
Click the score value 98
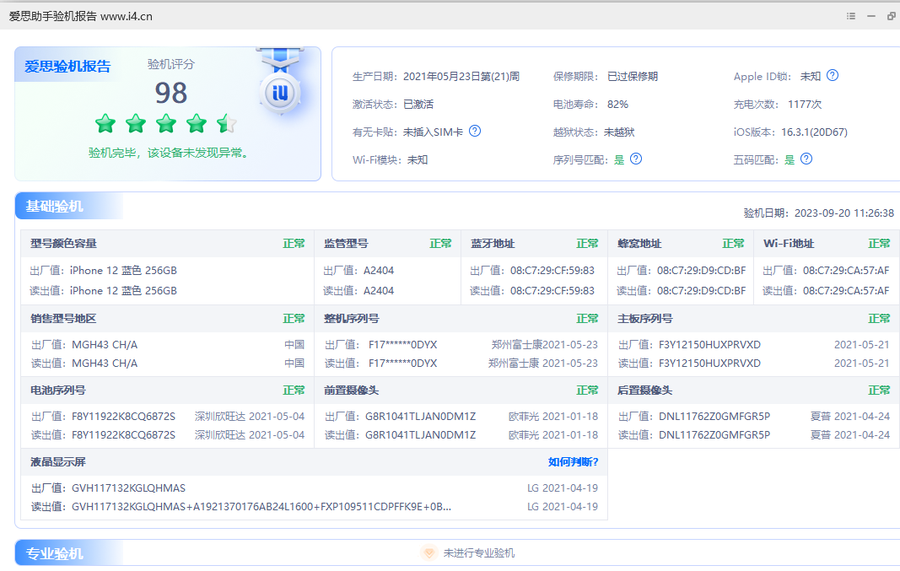pos(171,93)
